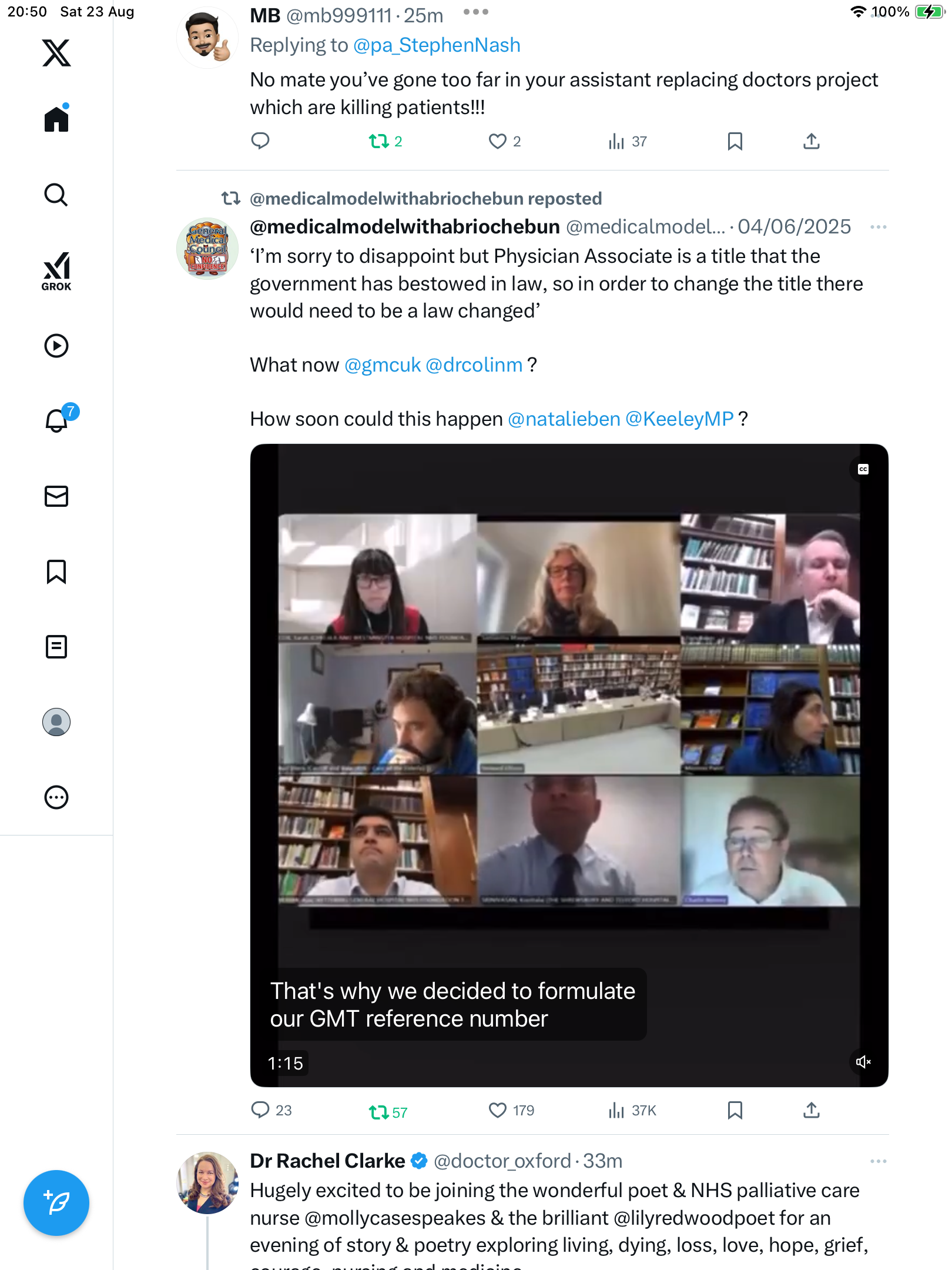Open the @pa_StephenNash mention link
This screenshot has height=1270, width=952.
pos(437,45)
